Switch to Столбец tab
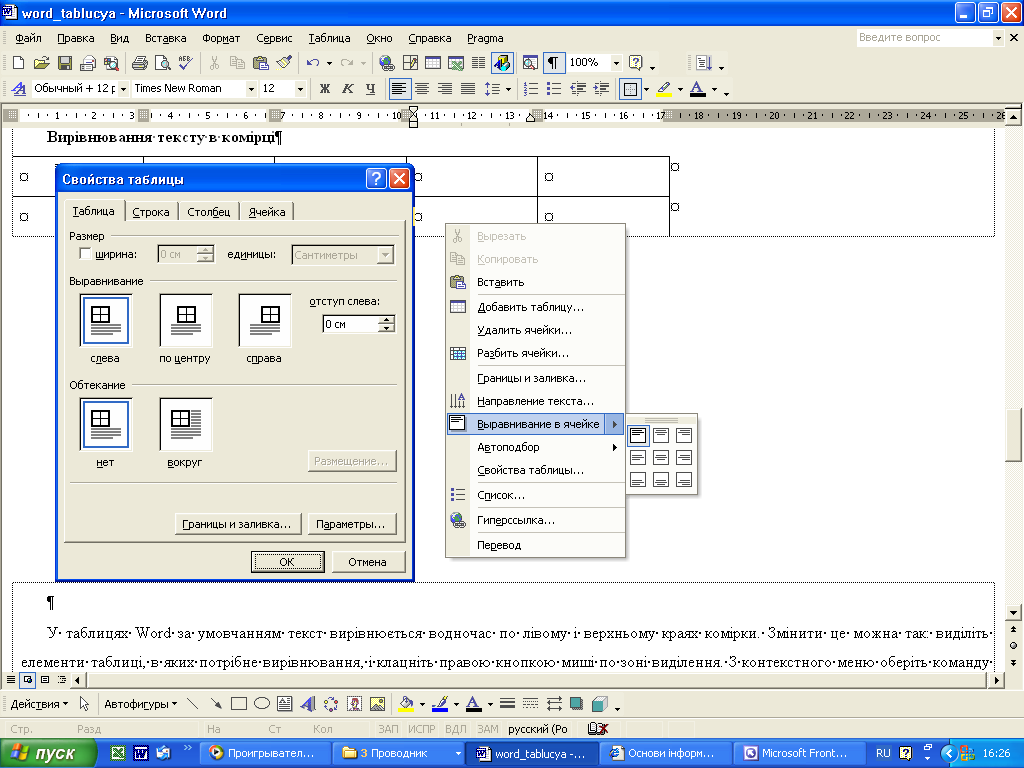 (209, 212)
